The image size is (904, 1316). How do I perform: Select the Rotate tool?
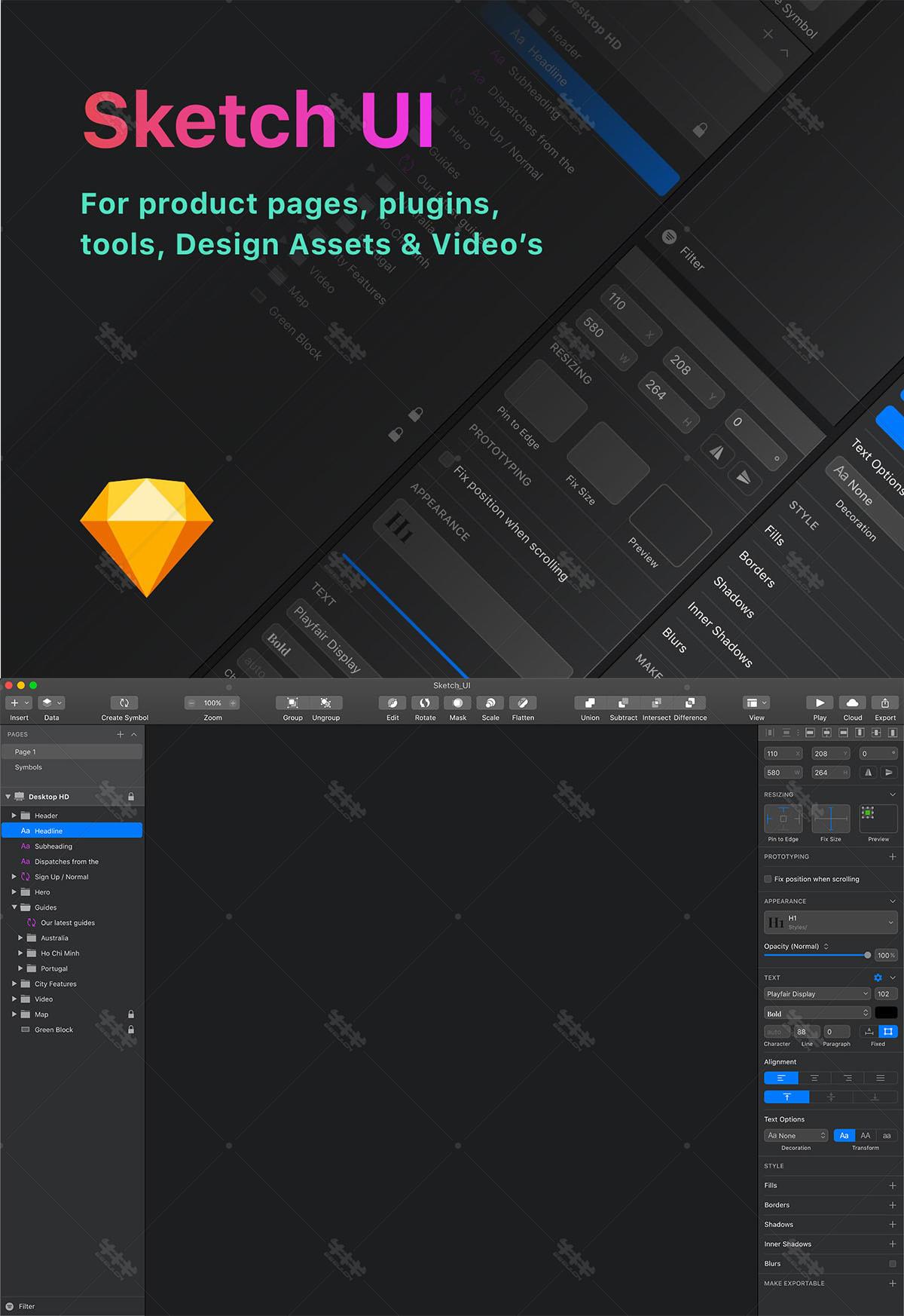(x=425, y=702)
